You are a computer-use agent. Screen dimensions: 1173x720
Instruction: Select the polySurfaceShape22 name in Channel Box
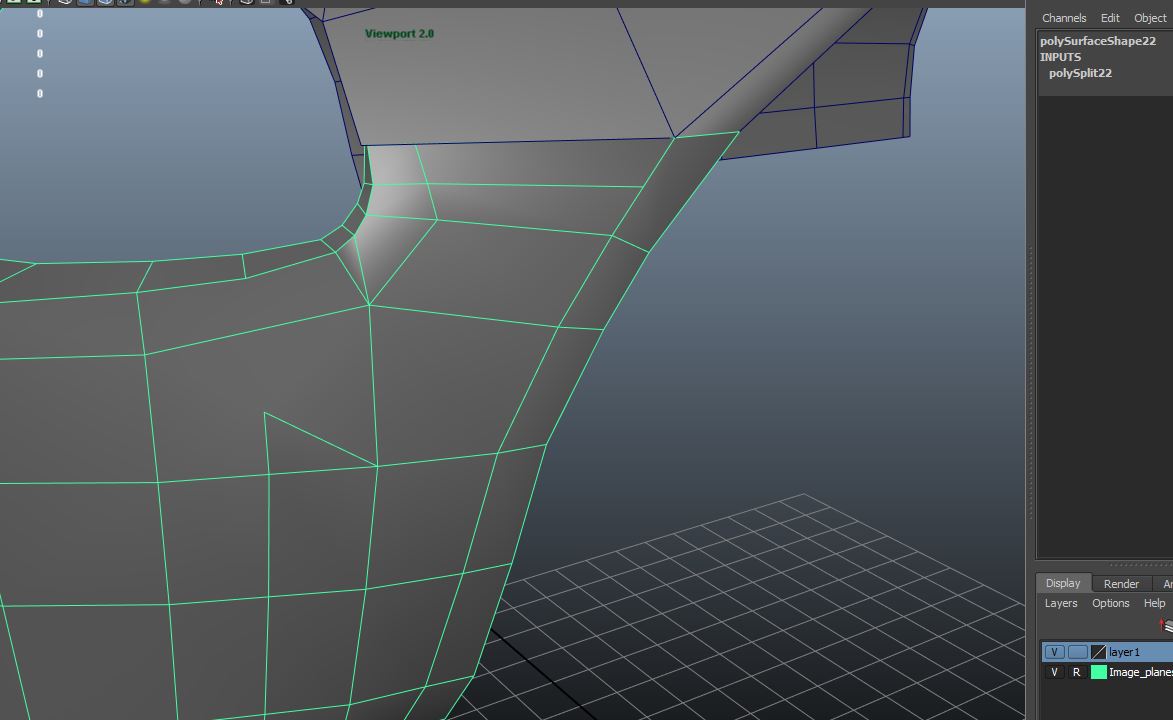1097,41
